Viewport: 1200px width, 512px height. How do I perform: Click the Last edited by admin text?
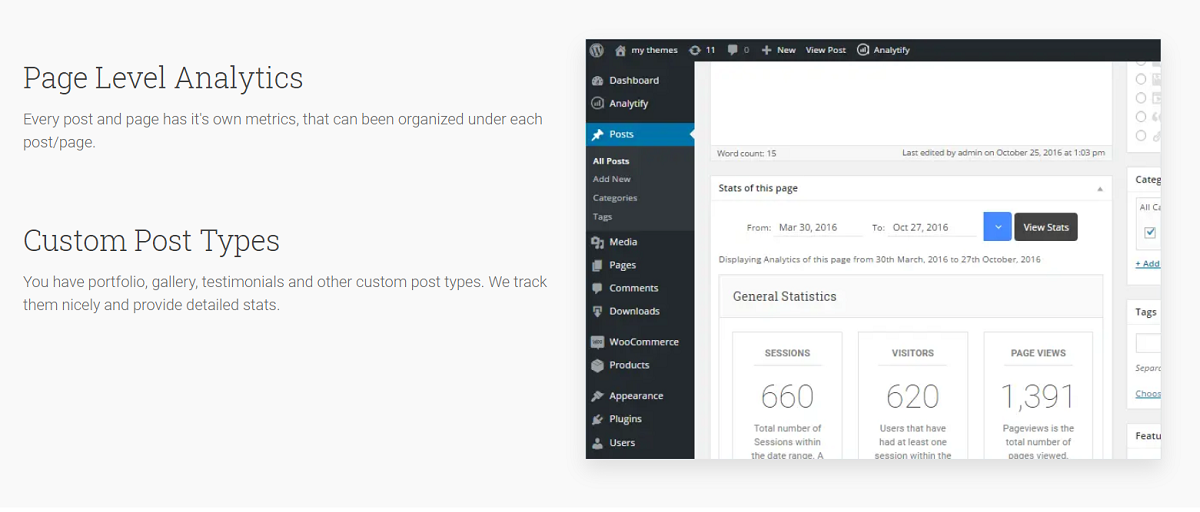pos(1003,153)
